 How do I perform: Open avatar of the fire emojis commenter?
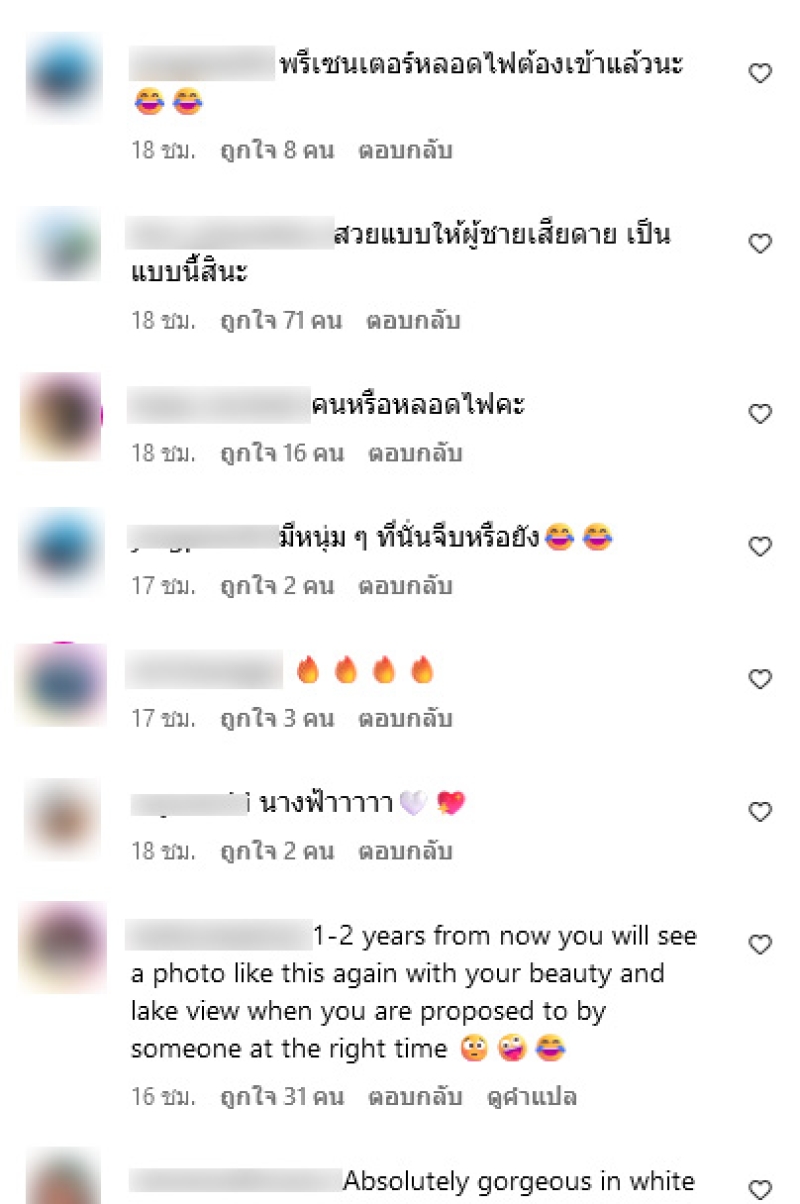pos(63,682)
